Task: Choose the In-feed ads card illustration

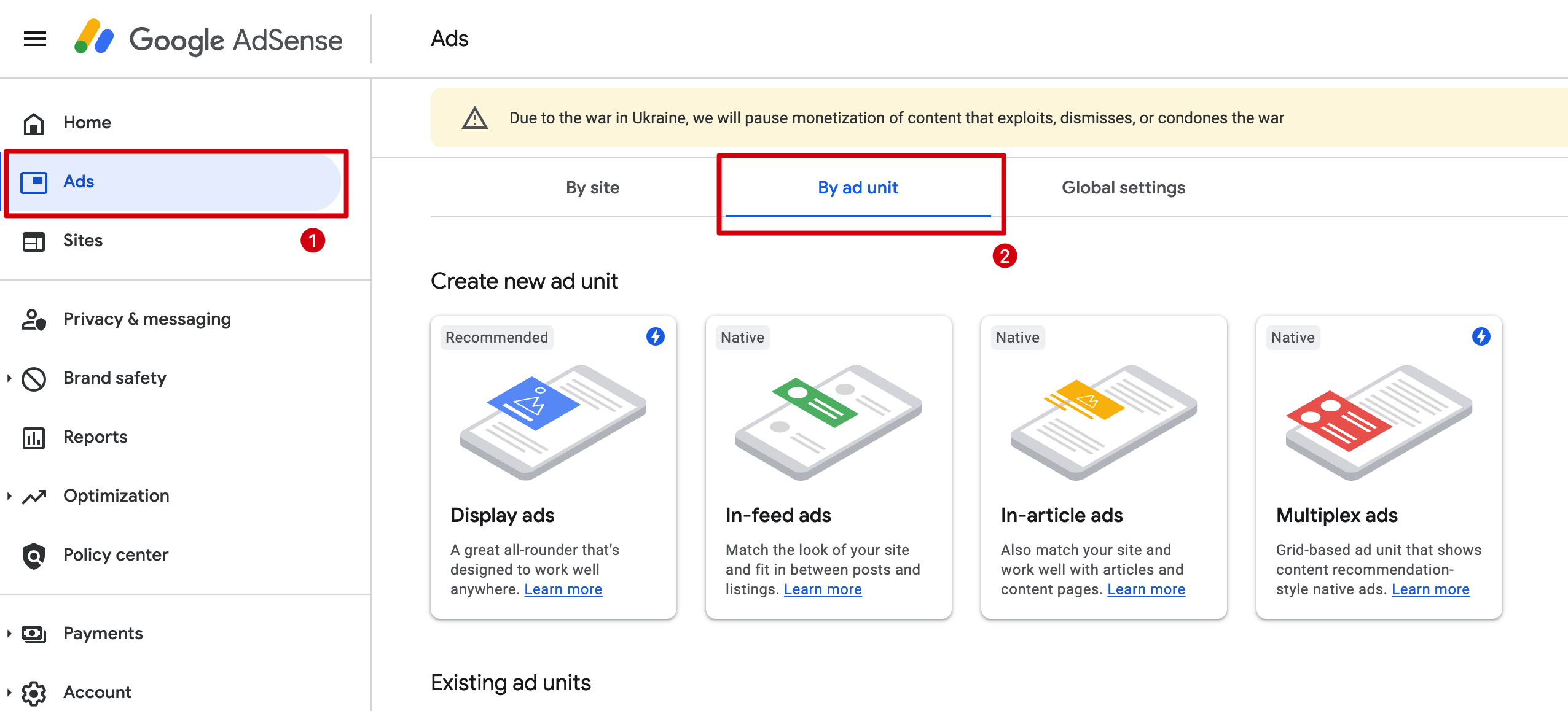Action: coord(828,422)
